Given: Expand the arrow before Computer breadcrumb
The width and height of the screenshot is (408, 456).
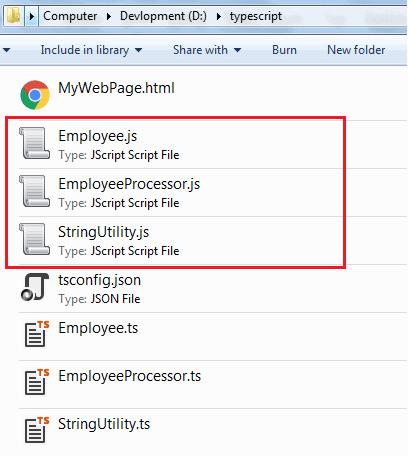Looking at the screenshot, I should coord(32,16).
